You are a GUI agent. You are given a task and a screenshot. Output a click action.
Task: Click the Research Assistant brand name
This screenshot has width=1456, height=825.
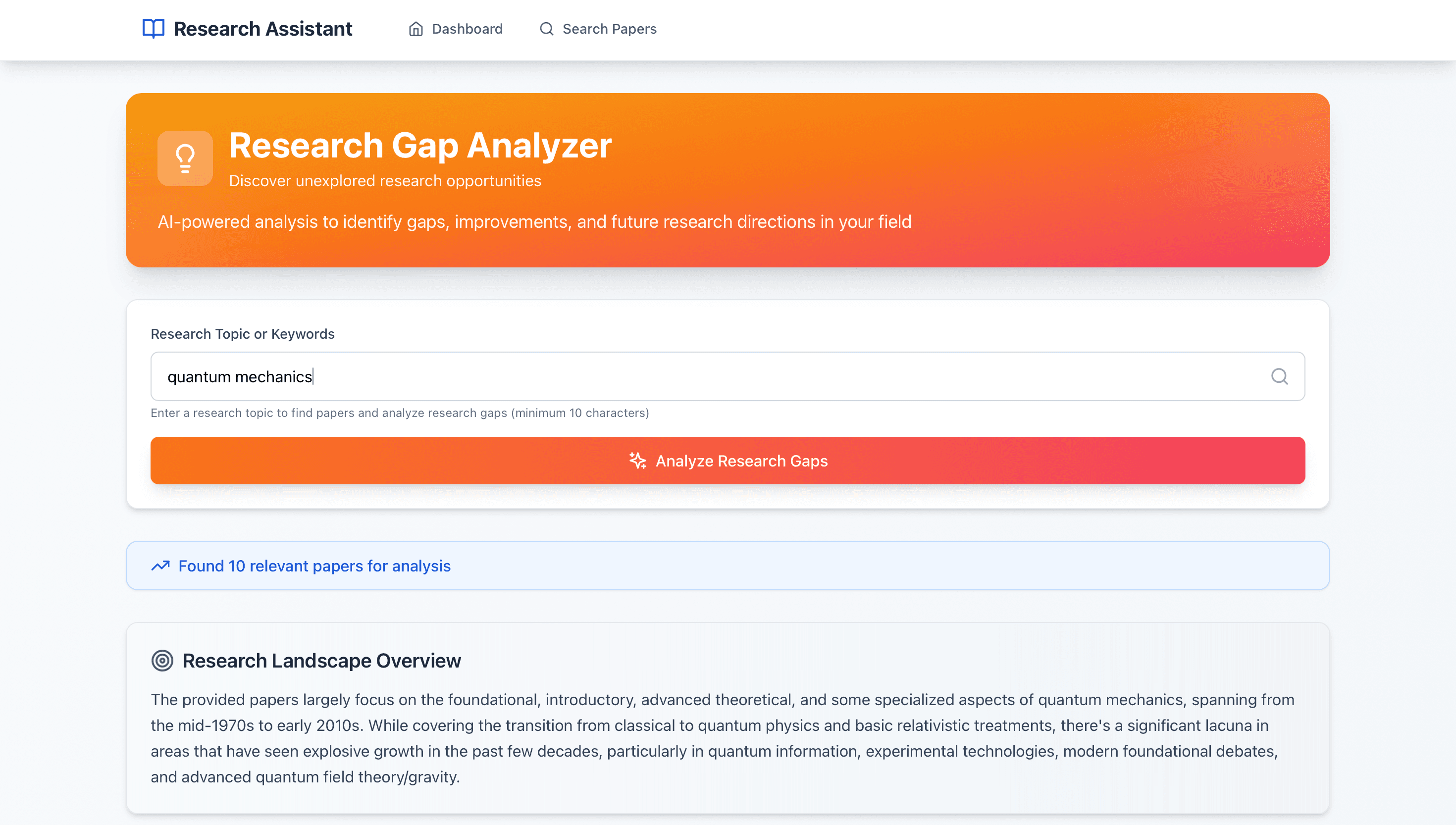pos(263,28)
